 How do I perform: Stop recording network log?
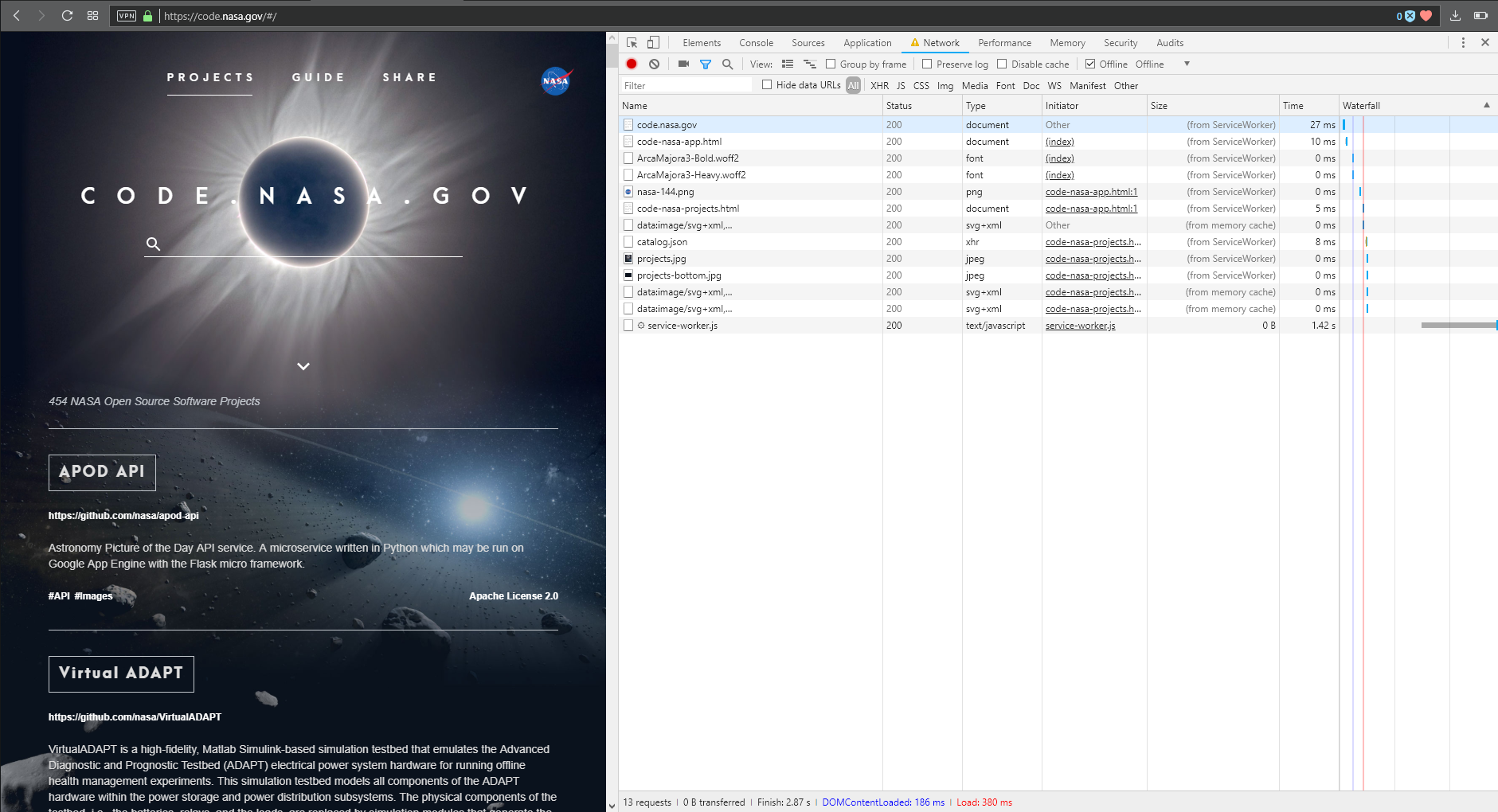tap(632, 64)
